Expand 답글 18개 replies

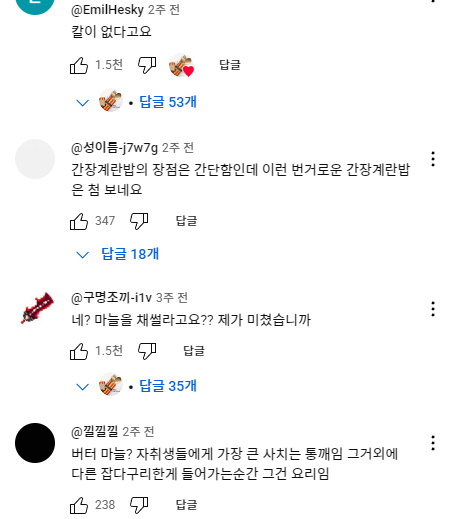117,254
